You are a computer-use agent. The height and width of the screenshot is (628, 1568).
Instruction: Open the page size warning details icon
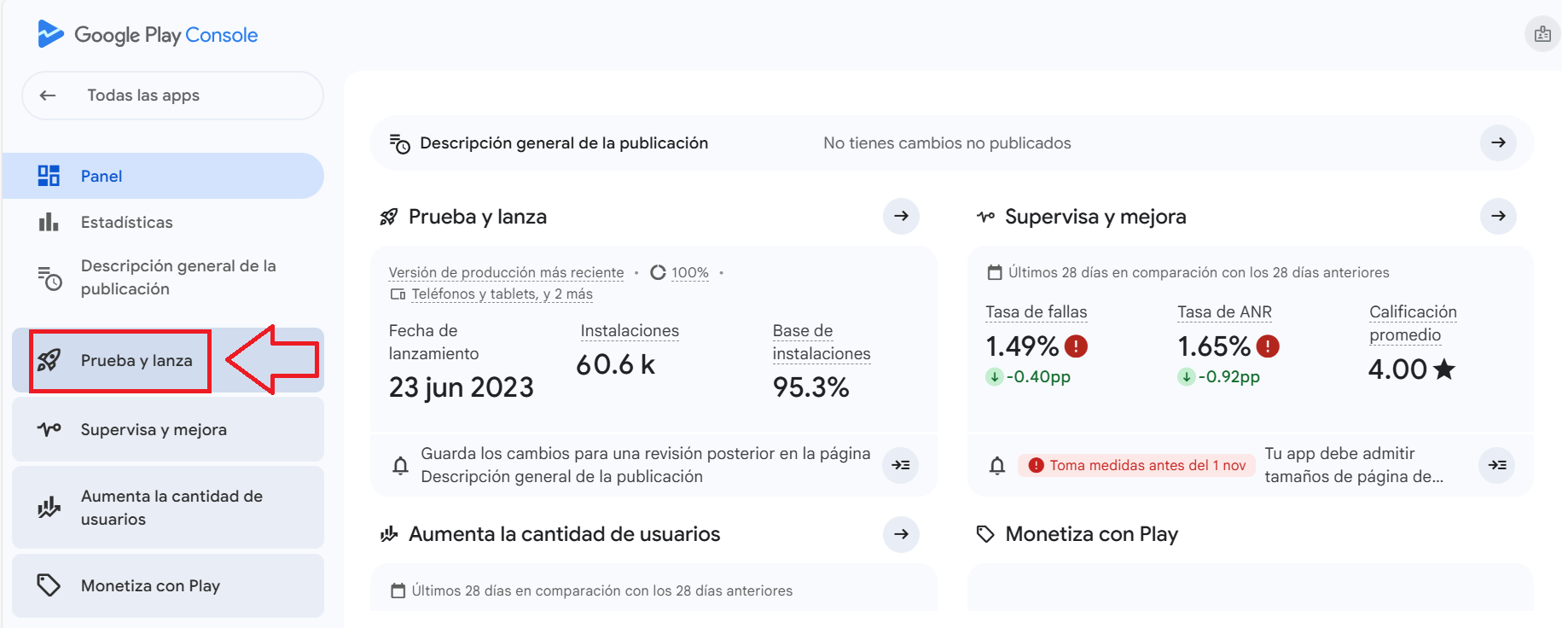pyautogui.click(x=1496, y=465)
